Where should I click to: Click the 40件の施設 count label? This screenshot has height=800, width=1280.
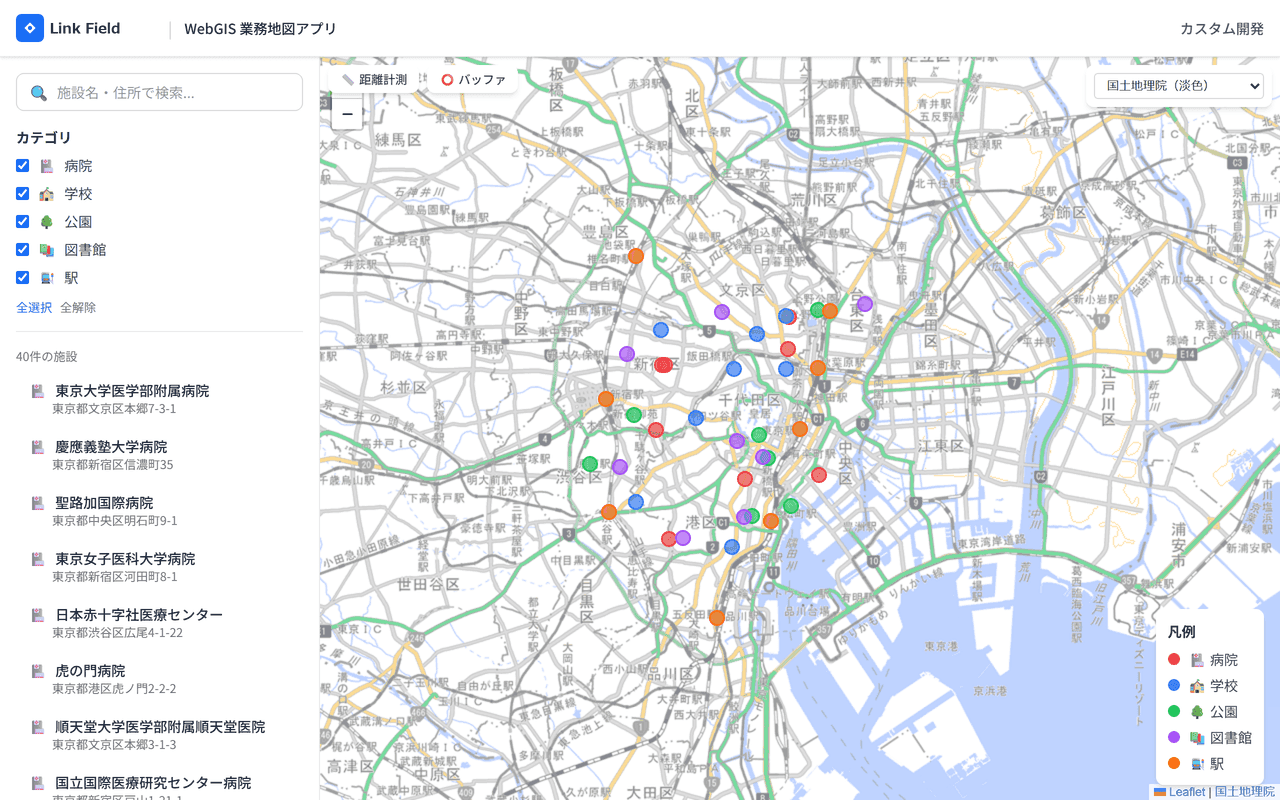coord(47,357)
